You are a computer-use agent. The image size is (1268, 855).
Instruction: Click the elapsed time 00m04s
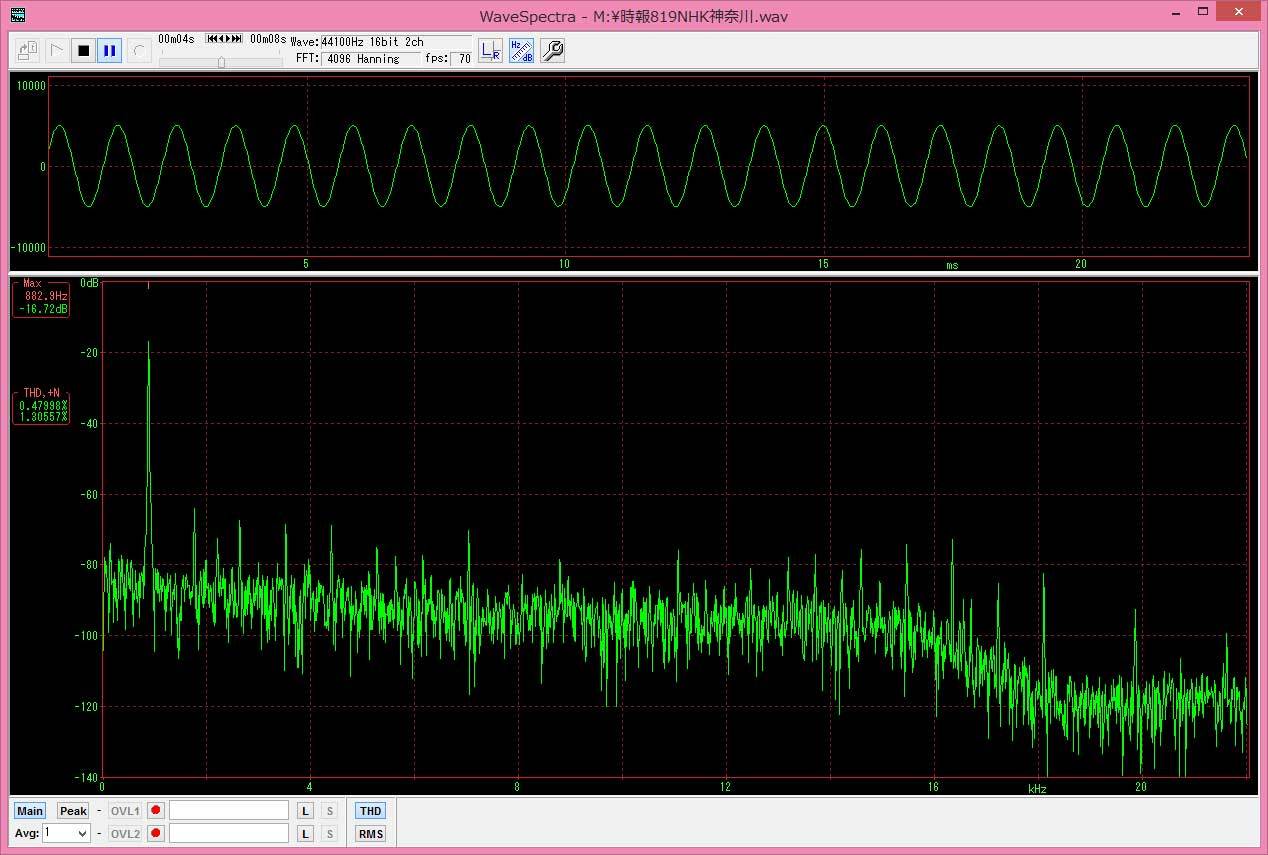[x=176, y=39]
